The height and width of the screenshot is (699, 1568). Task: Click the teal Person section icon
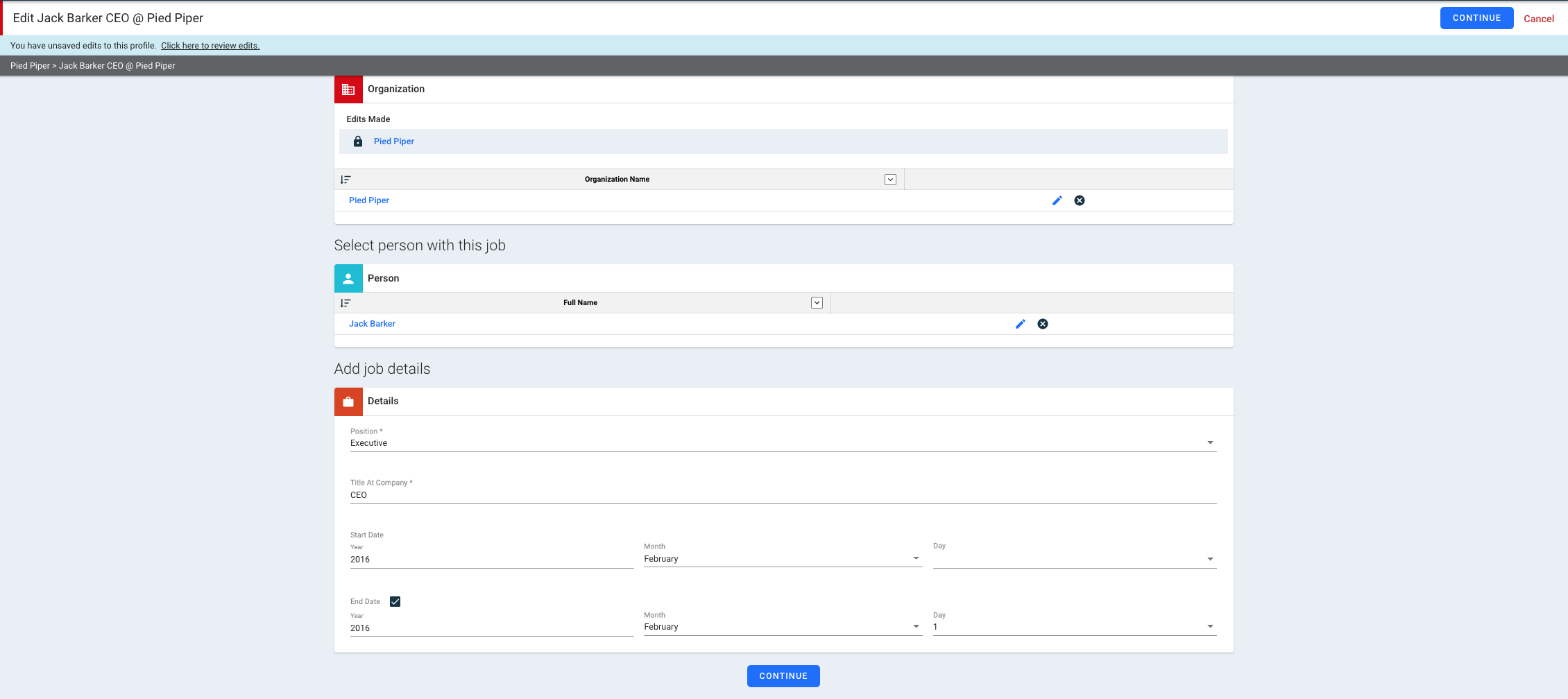[348, 278]
